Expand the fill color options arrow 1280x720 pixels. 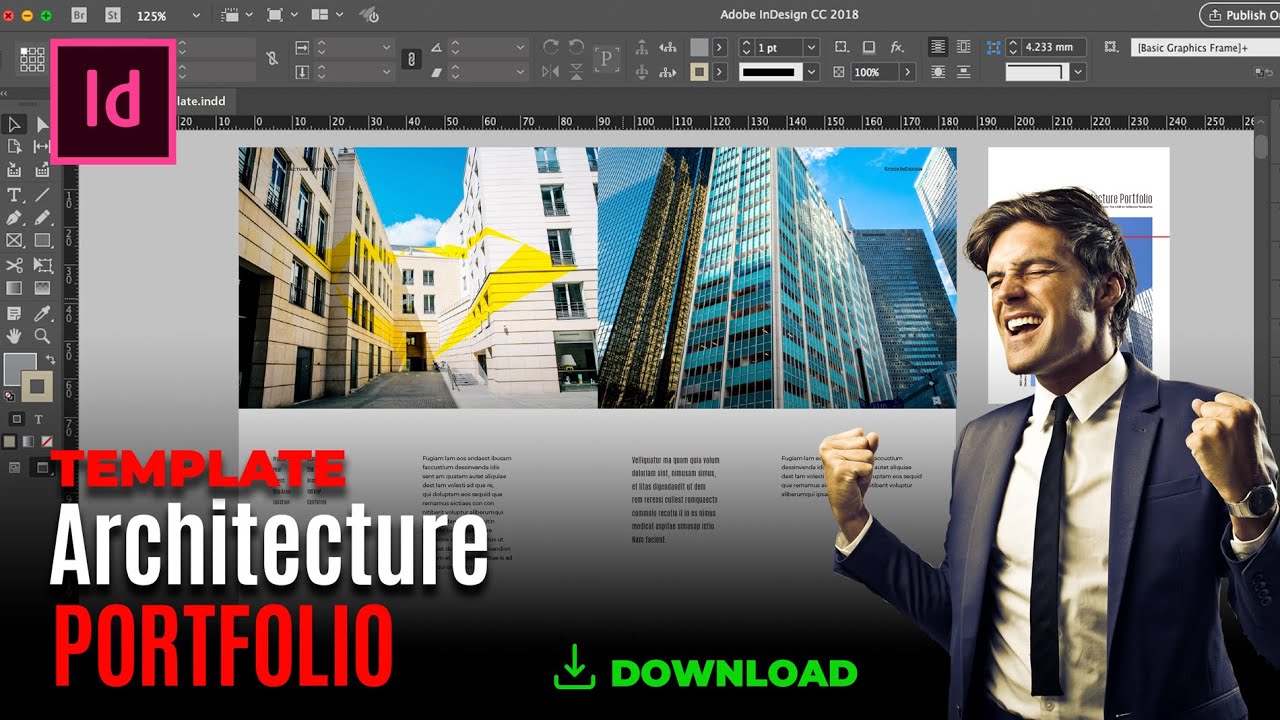719,47
